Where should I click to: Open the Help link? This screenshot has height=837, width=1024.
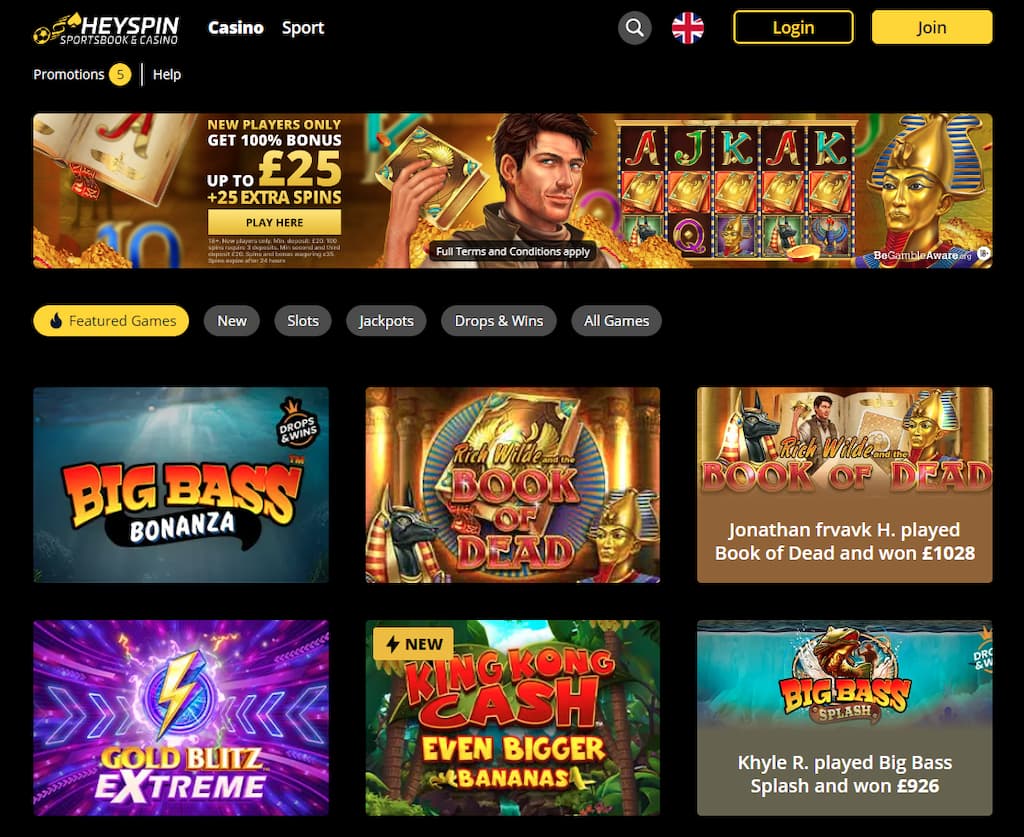click(x=167, y=74)
